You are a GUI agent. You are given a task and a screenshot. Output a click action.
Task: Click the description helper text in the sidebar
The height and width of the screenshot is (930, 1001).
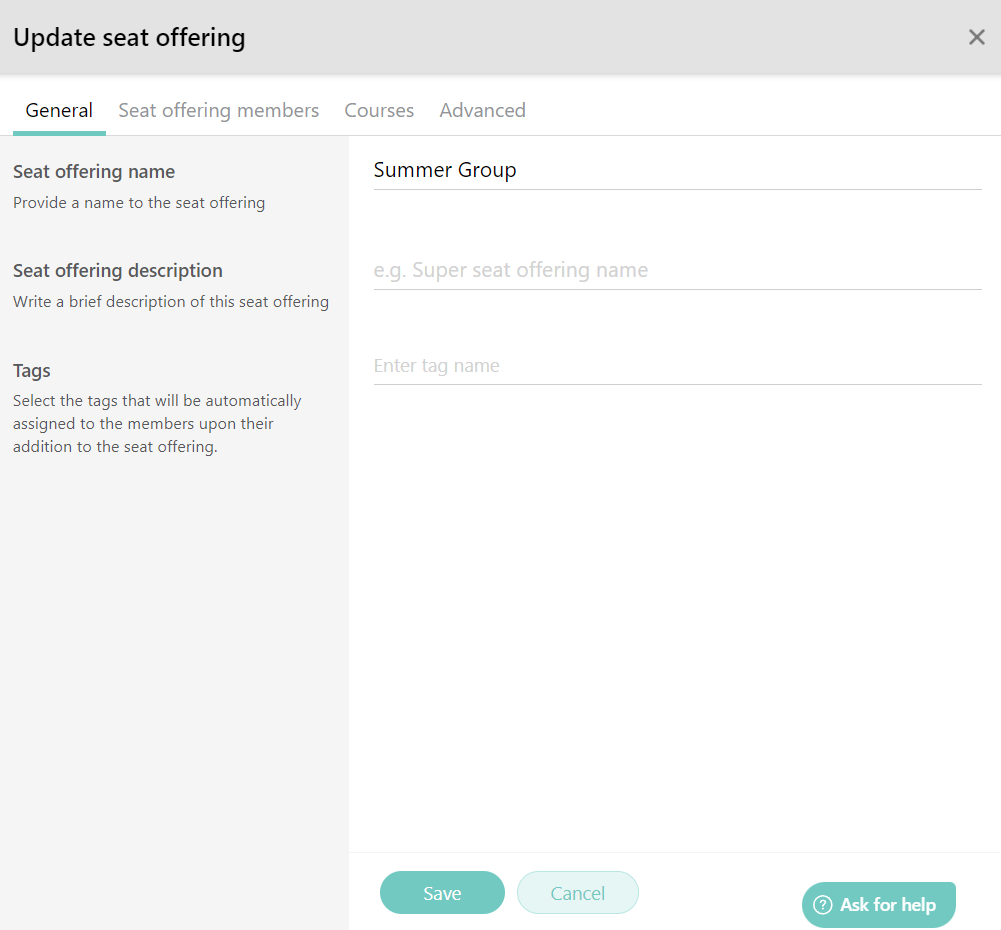pyautogui.click(x=171, y=301)
